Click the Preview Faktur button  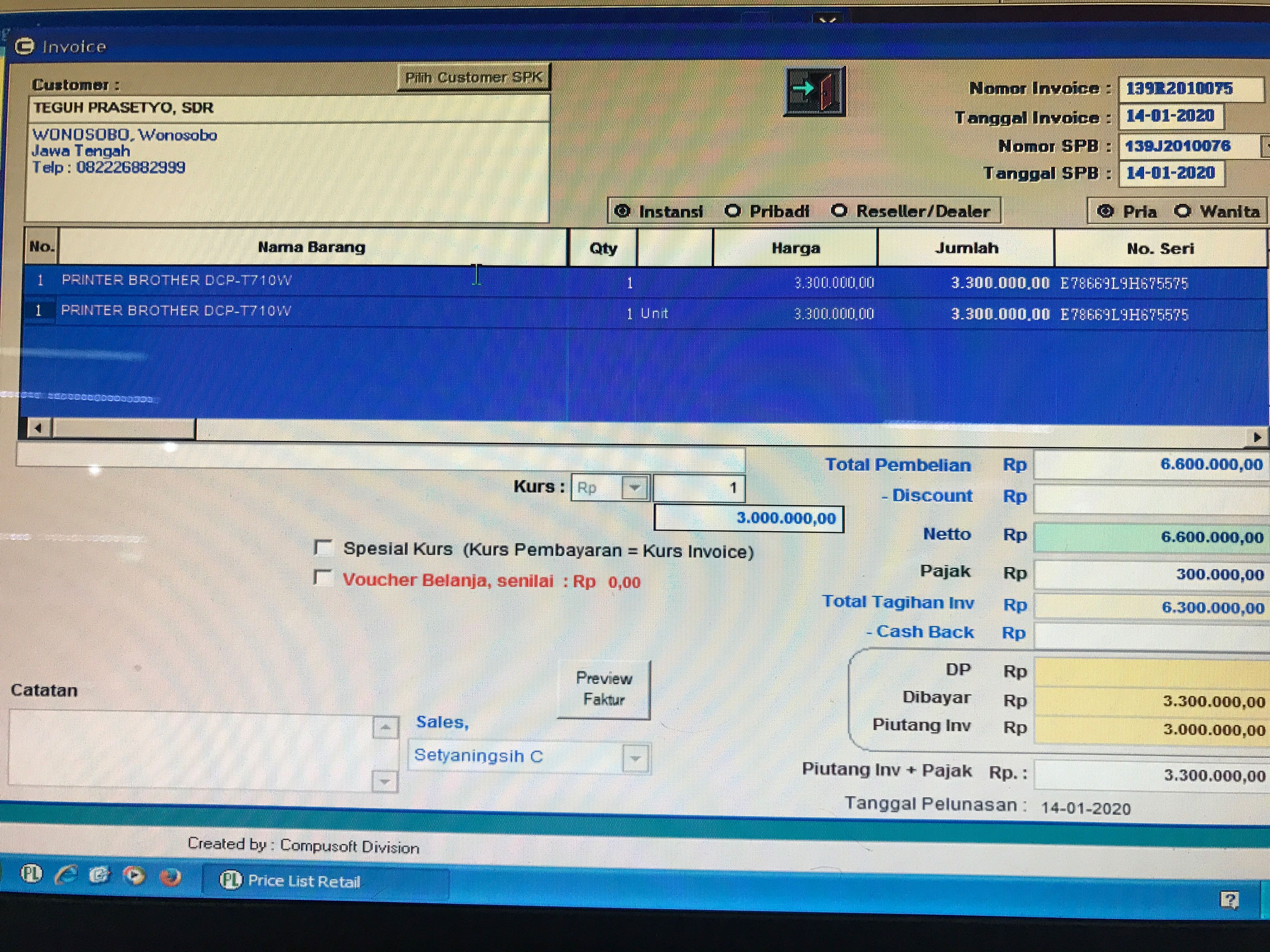pos(604,688)
